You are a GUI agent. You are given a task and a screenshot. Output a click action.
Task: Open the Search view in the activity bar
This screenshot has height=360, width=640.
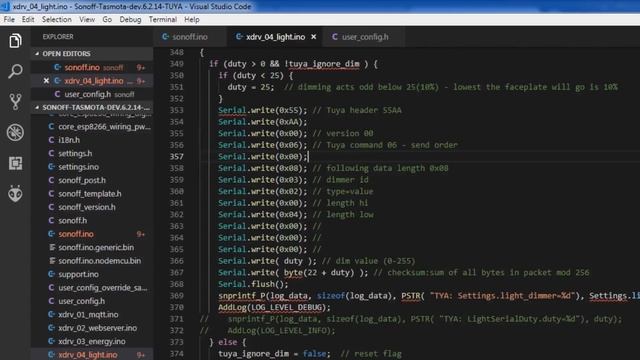click(15, 71)
